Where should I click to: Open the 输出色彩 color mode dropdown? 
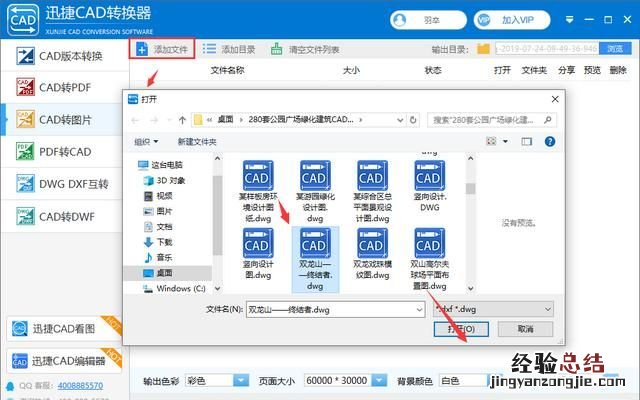[241, 380]
